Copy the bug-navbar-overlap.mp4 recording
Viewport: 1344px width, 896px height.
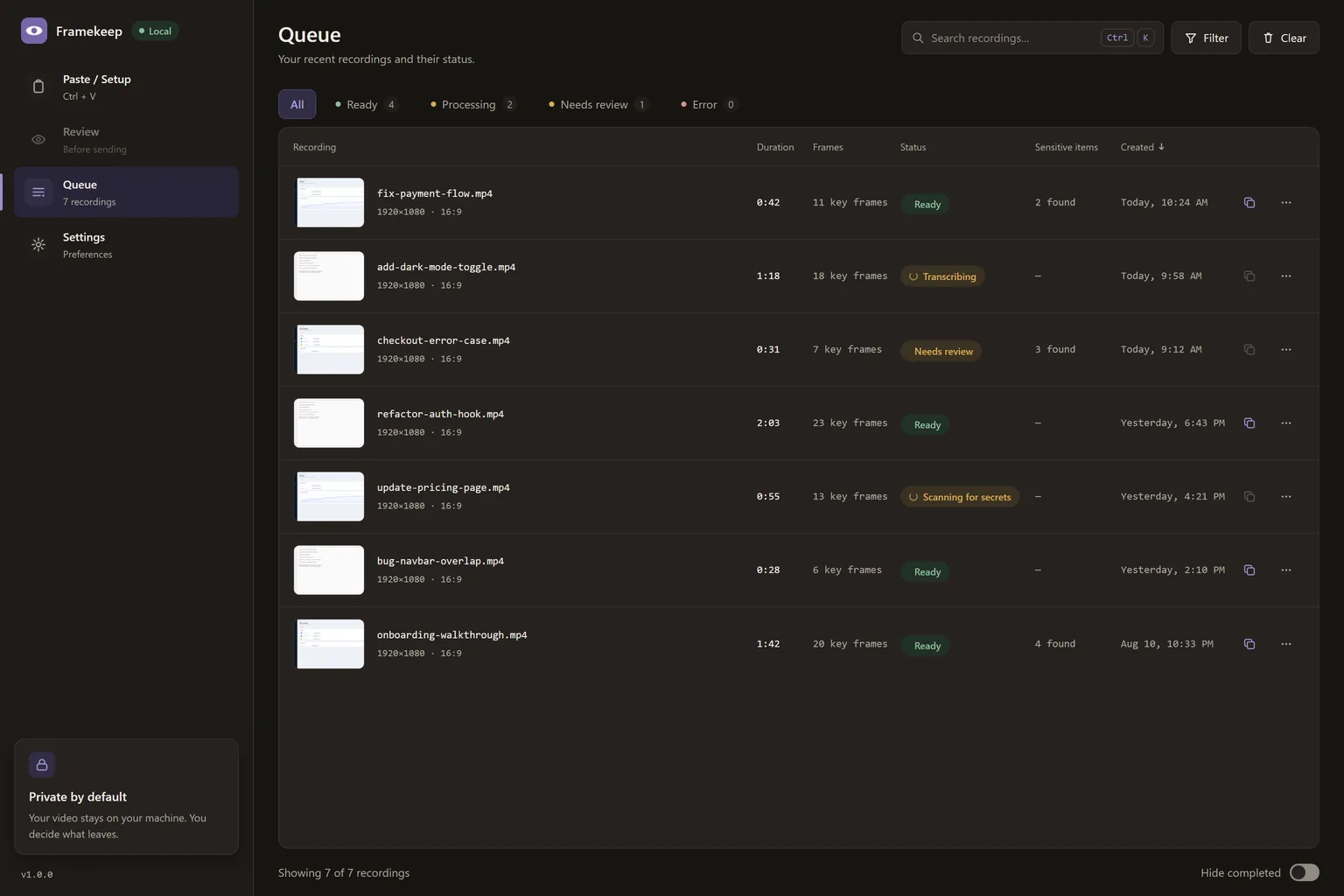pyautogui.click(x=1249, y=570)
